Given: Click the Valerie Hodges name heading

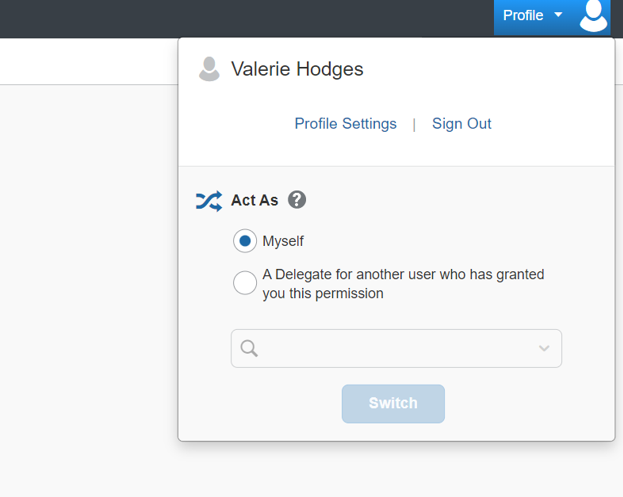Looking at the screenshot, I should tap(297, 69).
